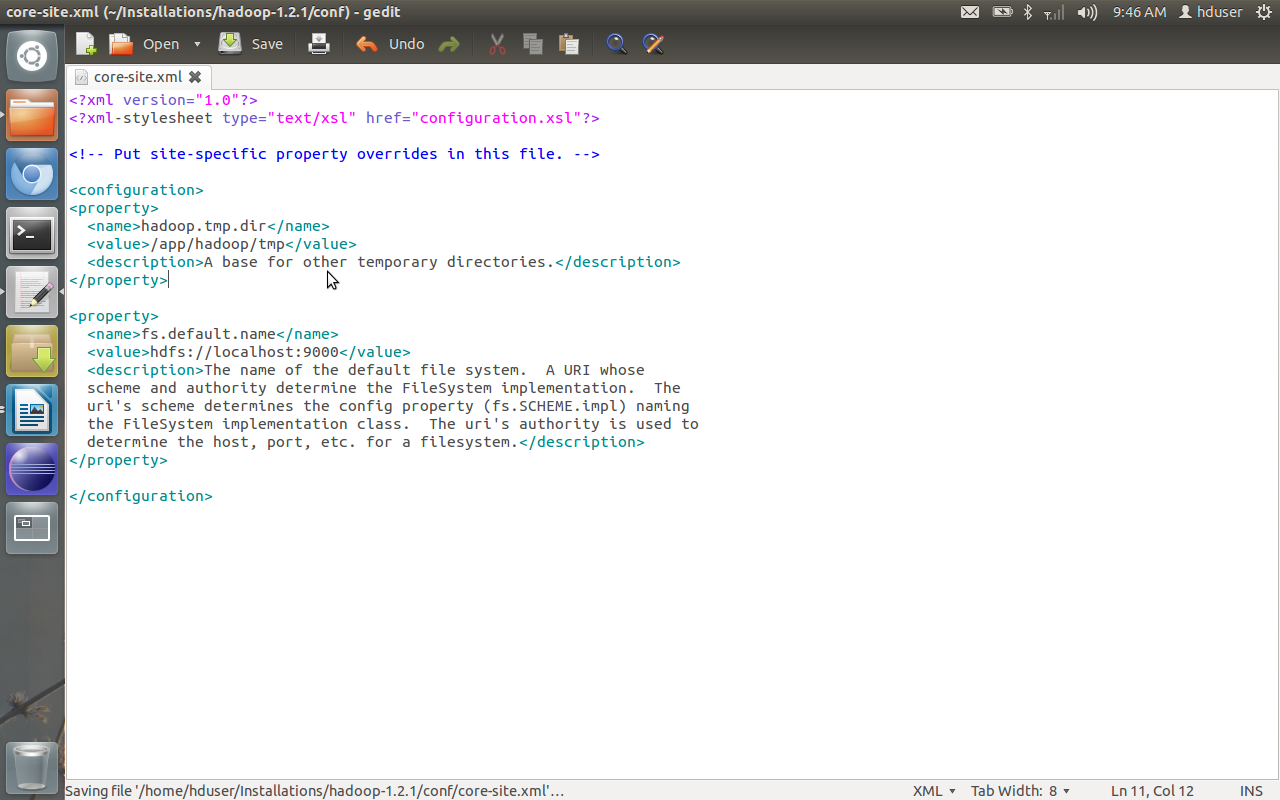Click the closing </configuration> tag
The image size is (1280, 800).
click(141, 496)
